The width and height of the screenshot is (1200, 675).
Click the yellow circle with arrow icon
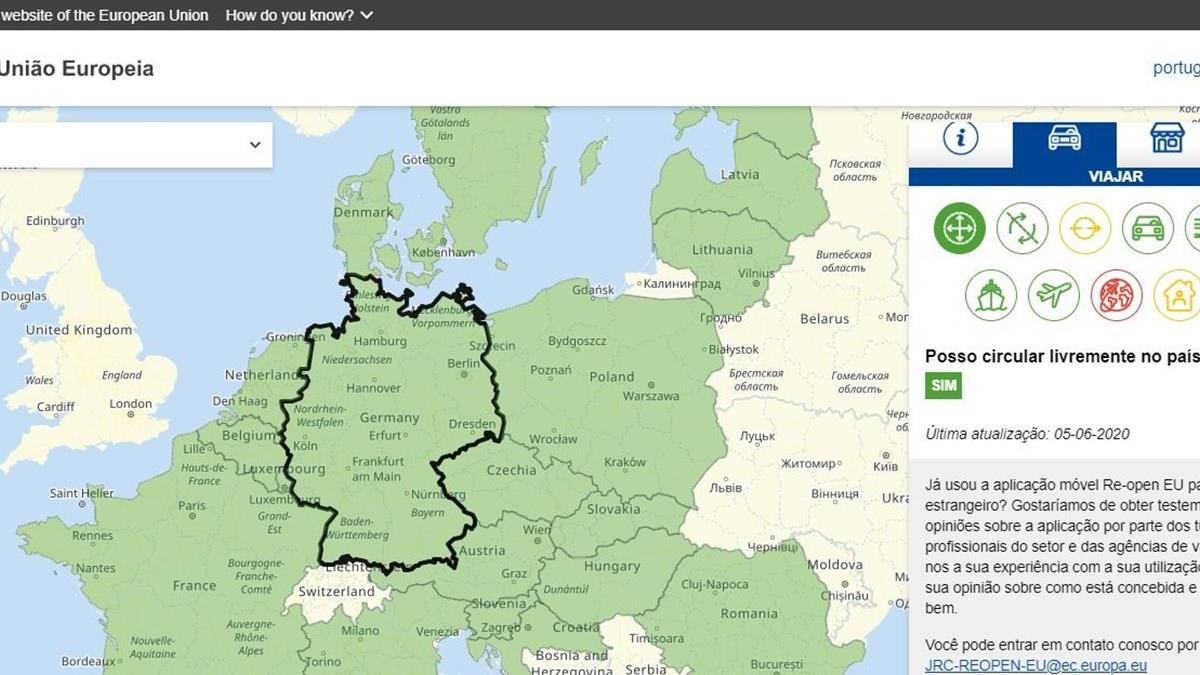[x=1085, y=228]
